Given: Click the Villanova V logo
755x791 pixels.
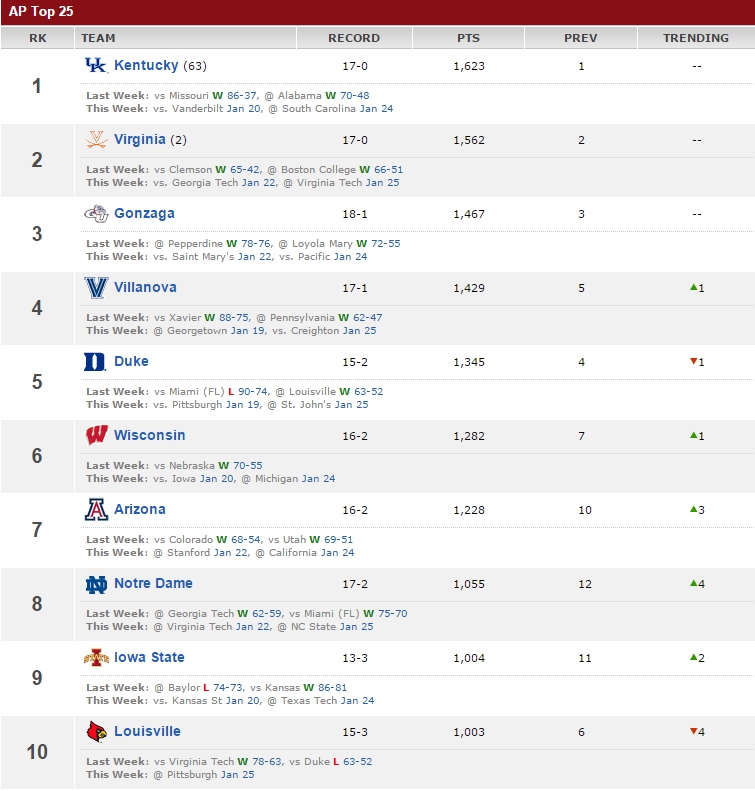Looking at the screenshot, I should tap(96, 288).
